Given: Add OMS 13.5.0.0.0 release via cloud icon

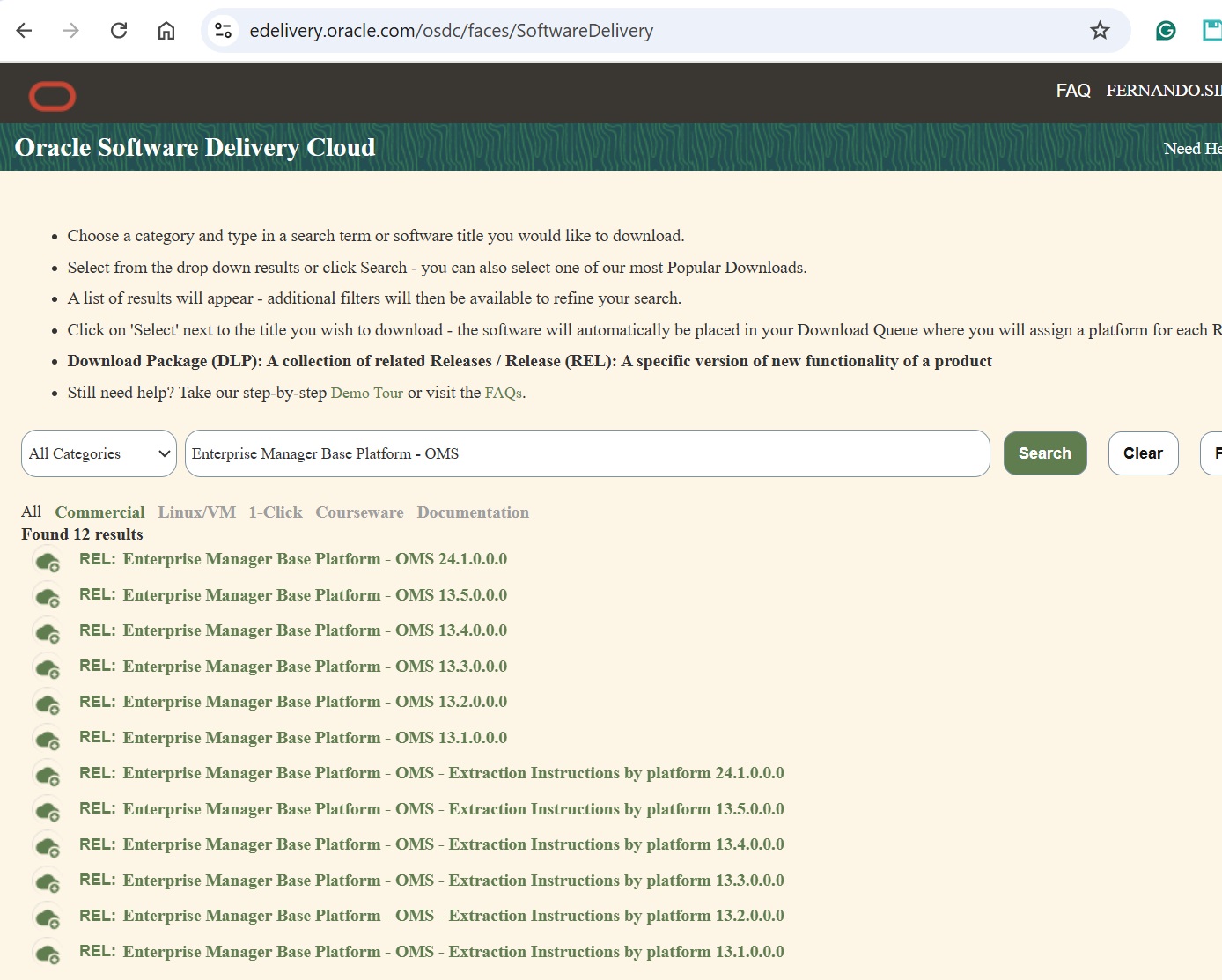Looking at the screenshot, I should coord(48,596).
